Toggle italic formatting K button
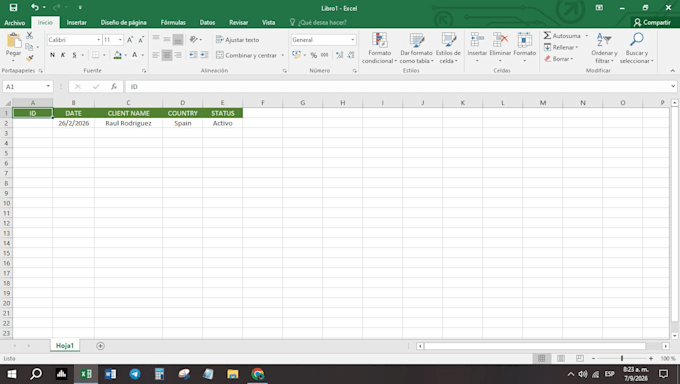680x384 pixels. click(x=63, y=55)
